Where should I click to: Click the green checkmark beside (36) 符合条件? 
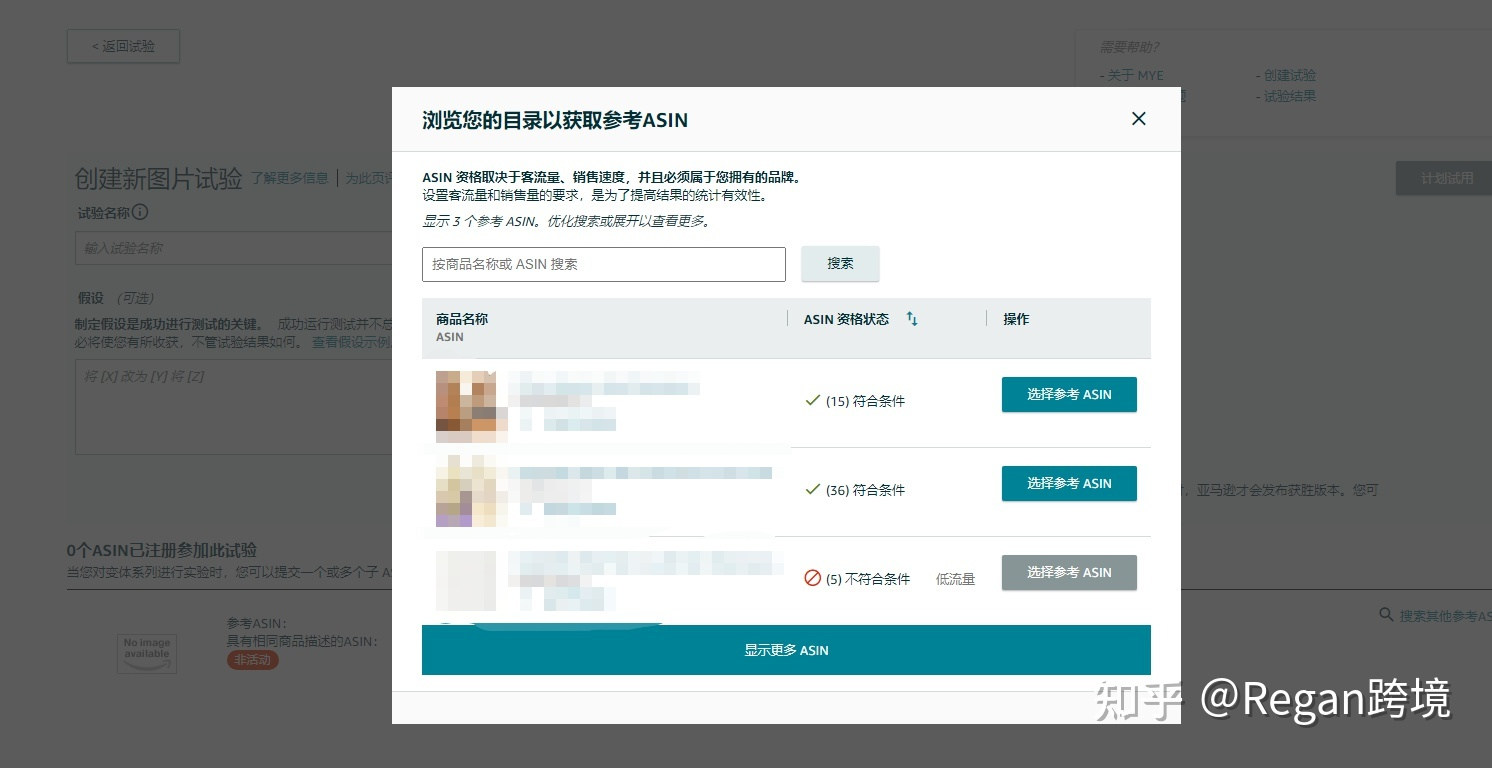click(x=812, y=489)
